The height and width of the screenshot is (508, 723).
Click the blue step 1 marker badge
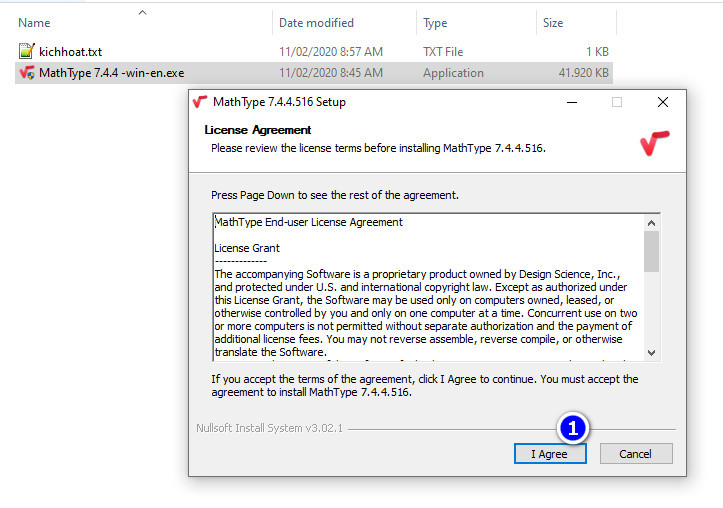tap(573, 428)
